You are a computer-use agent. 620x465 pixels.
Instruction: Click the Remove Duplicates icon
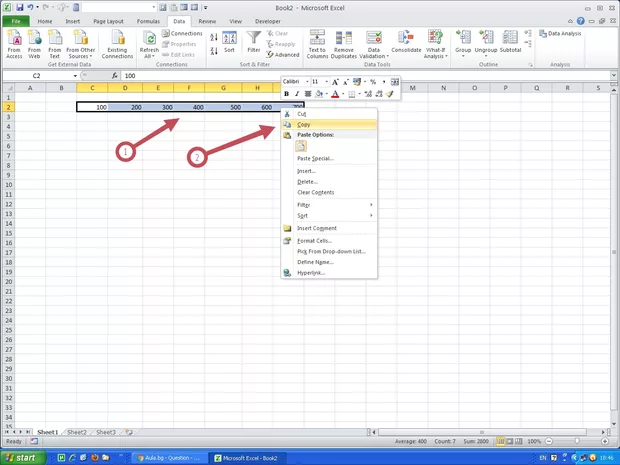pyautogui.click(x=344, y=44)
